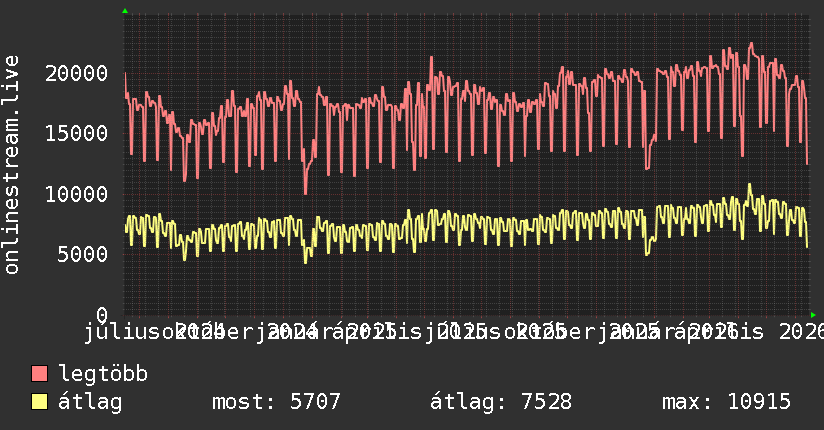This screenshot has width=824, height=430.
Task: Click the pink legtöbb legend swatch
Action: [39, 373]
